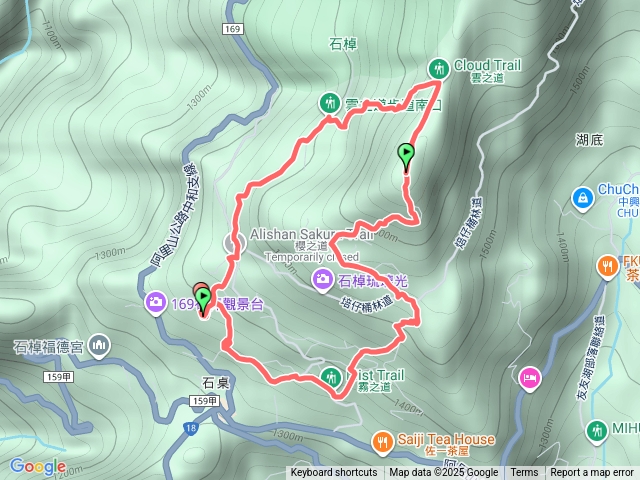Click the pink lodging bed marker

pyautogui.click(x=530, y=378)
